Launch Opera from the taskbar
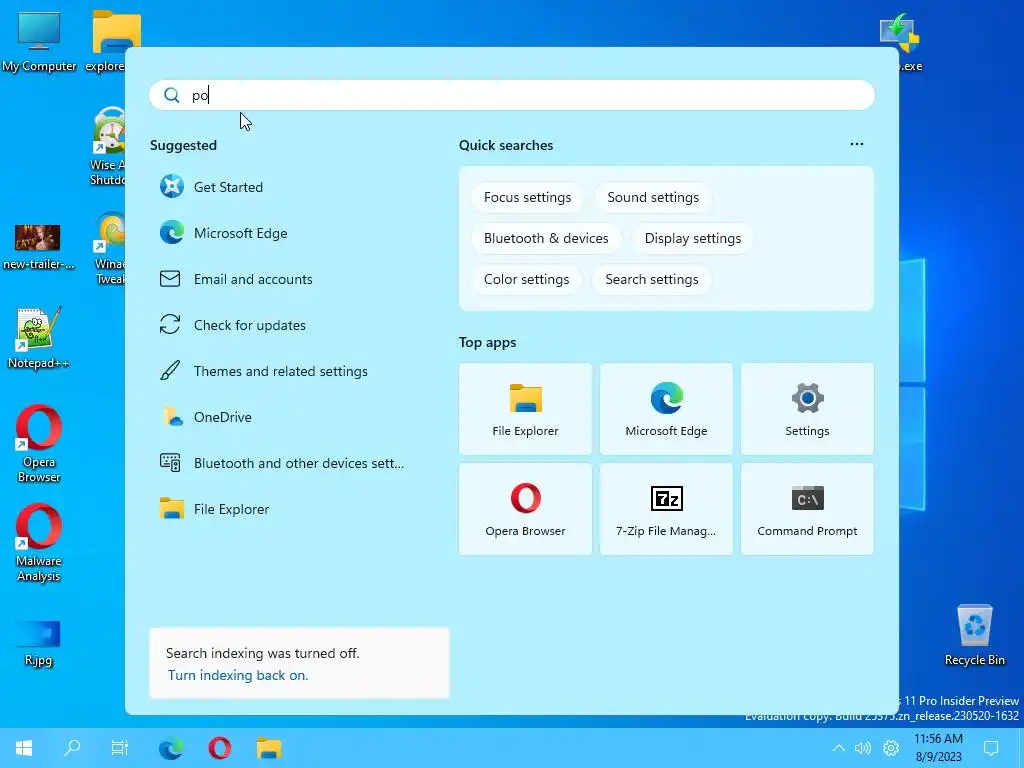 point(220,748)
